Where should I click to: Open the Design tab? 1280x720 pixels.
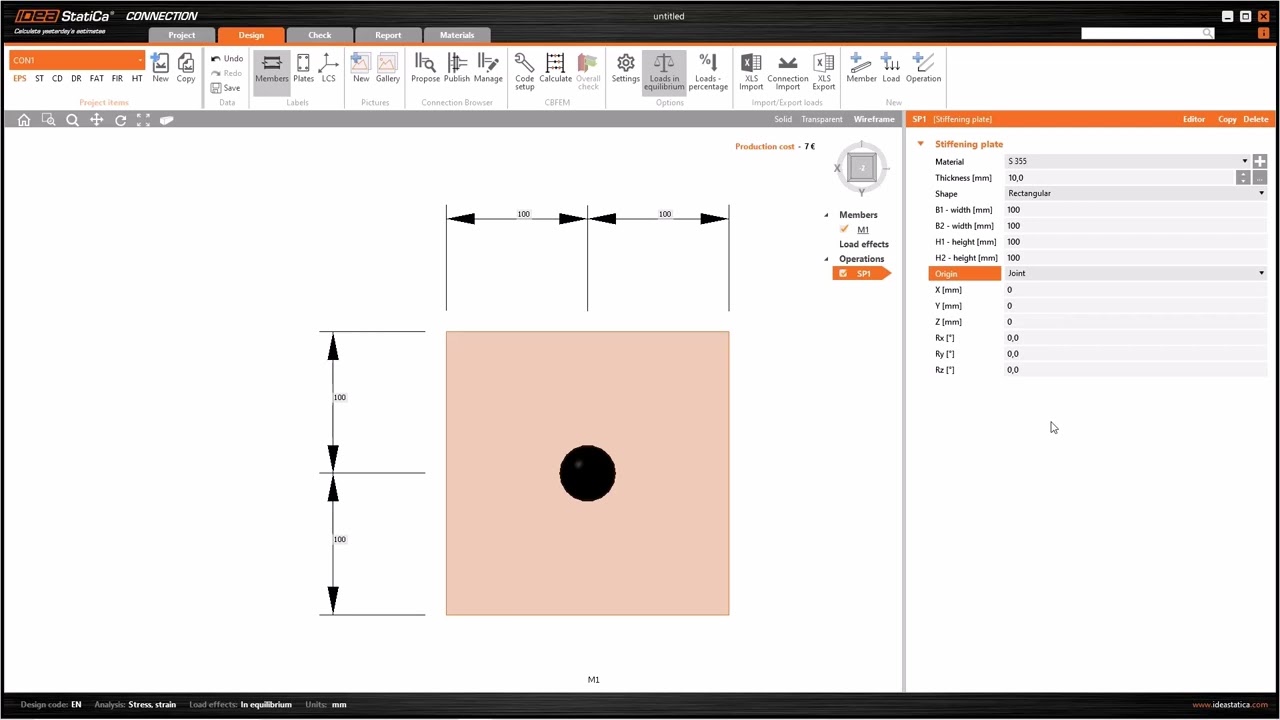point(251,35)
